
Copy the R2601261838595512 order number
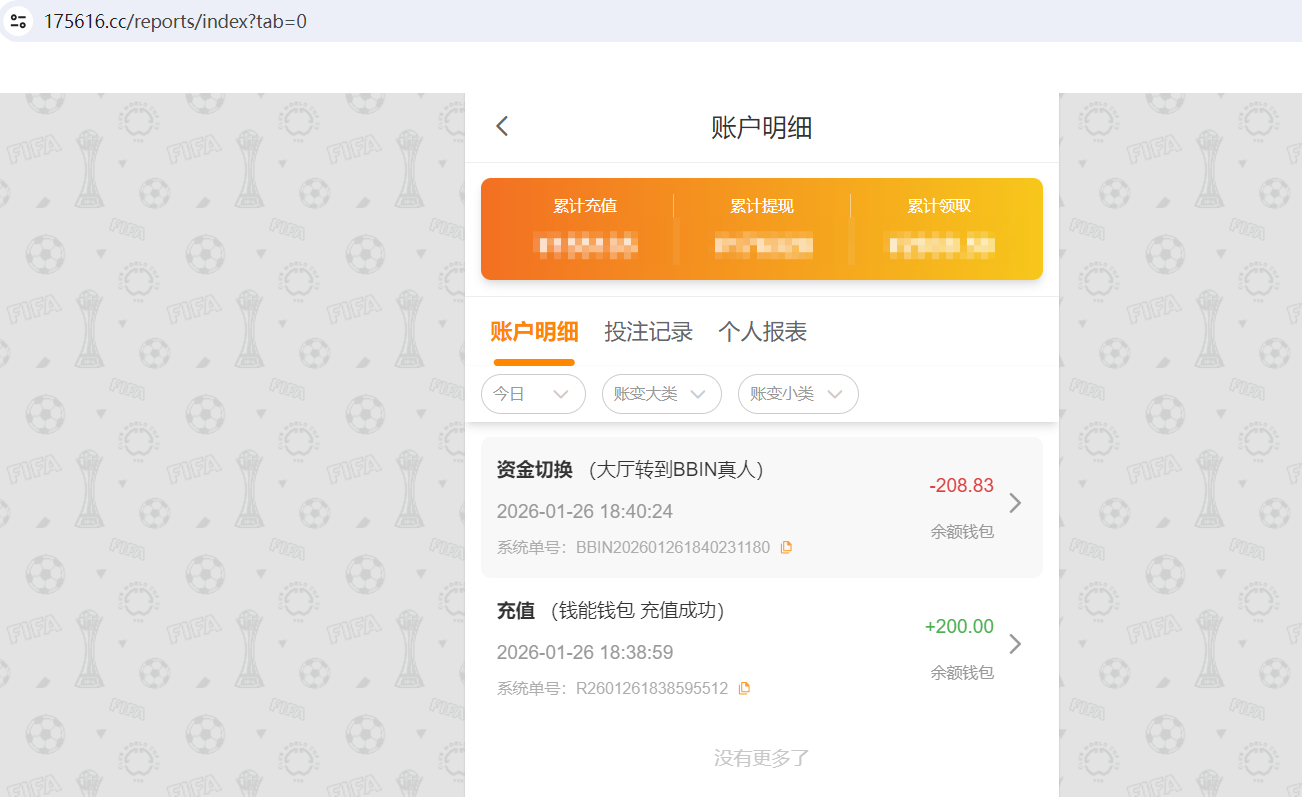coord(743,688)
